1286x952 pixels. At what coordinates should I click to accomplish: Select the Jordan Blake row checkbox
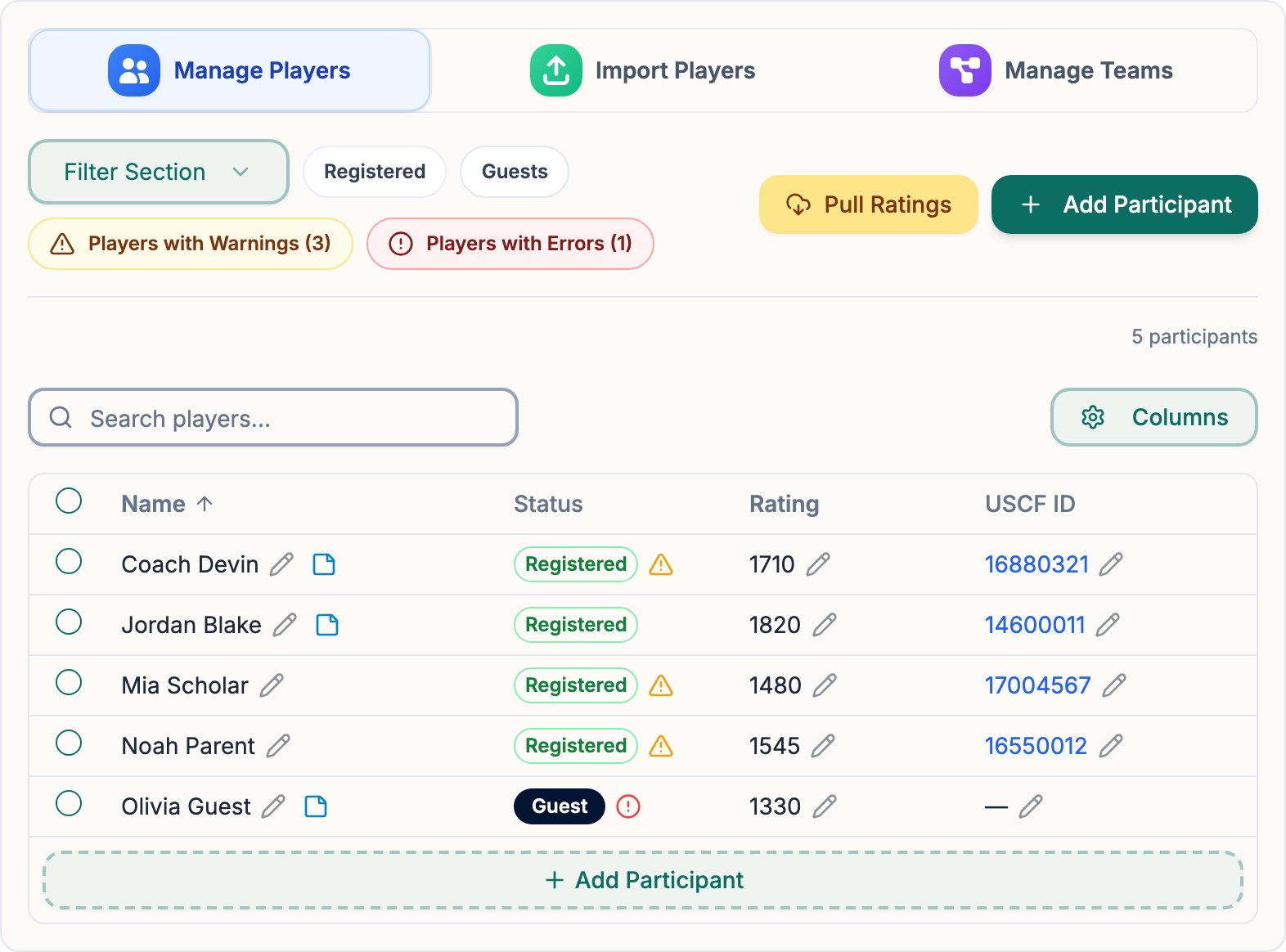click(x=69, y=622)
